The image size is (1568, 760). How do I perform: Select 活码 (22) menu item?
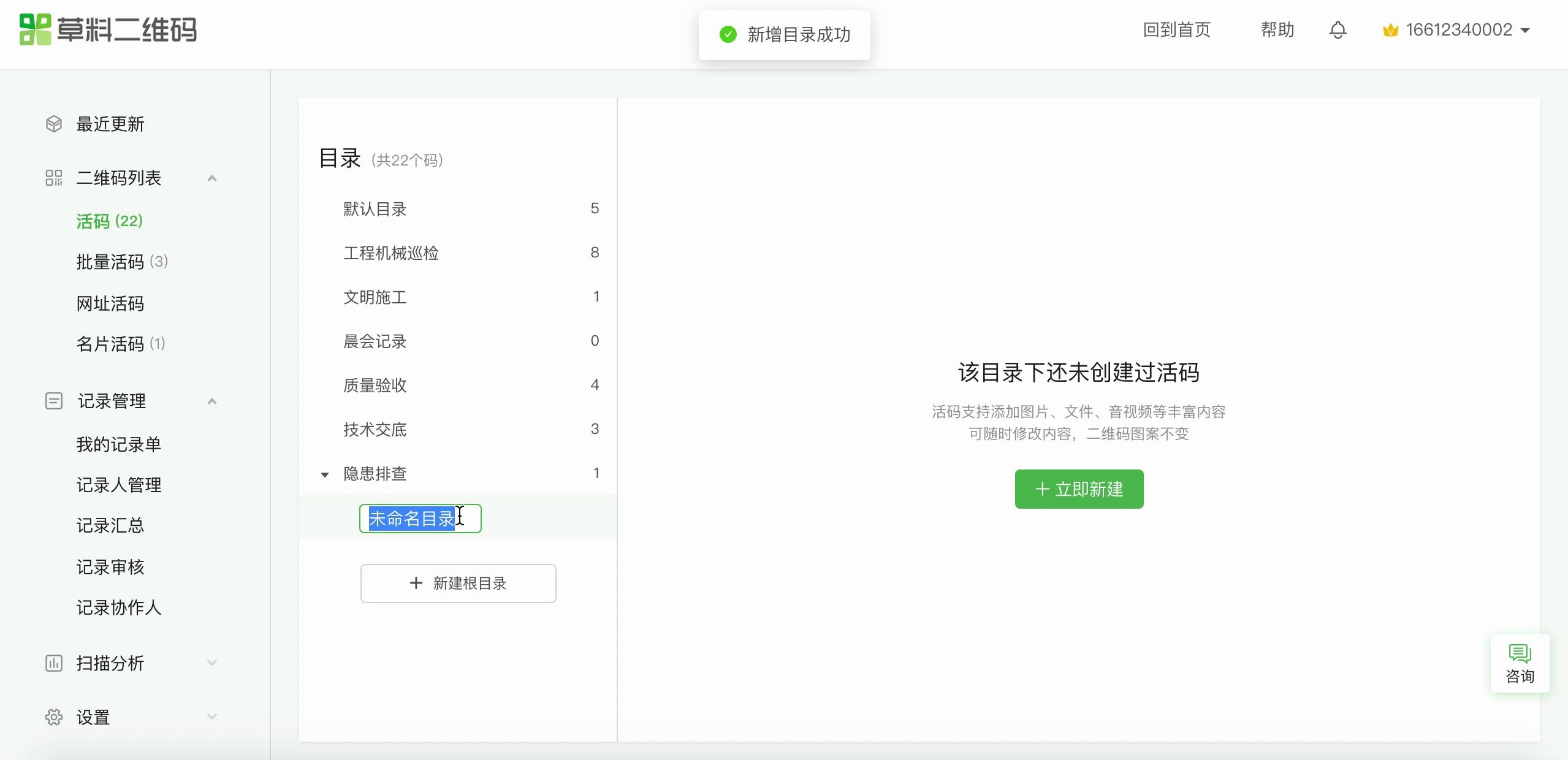(110, 221)
